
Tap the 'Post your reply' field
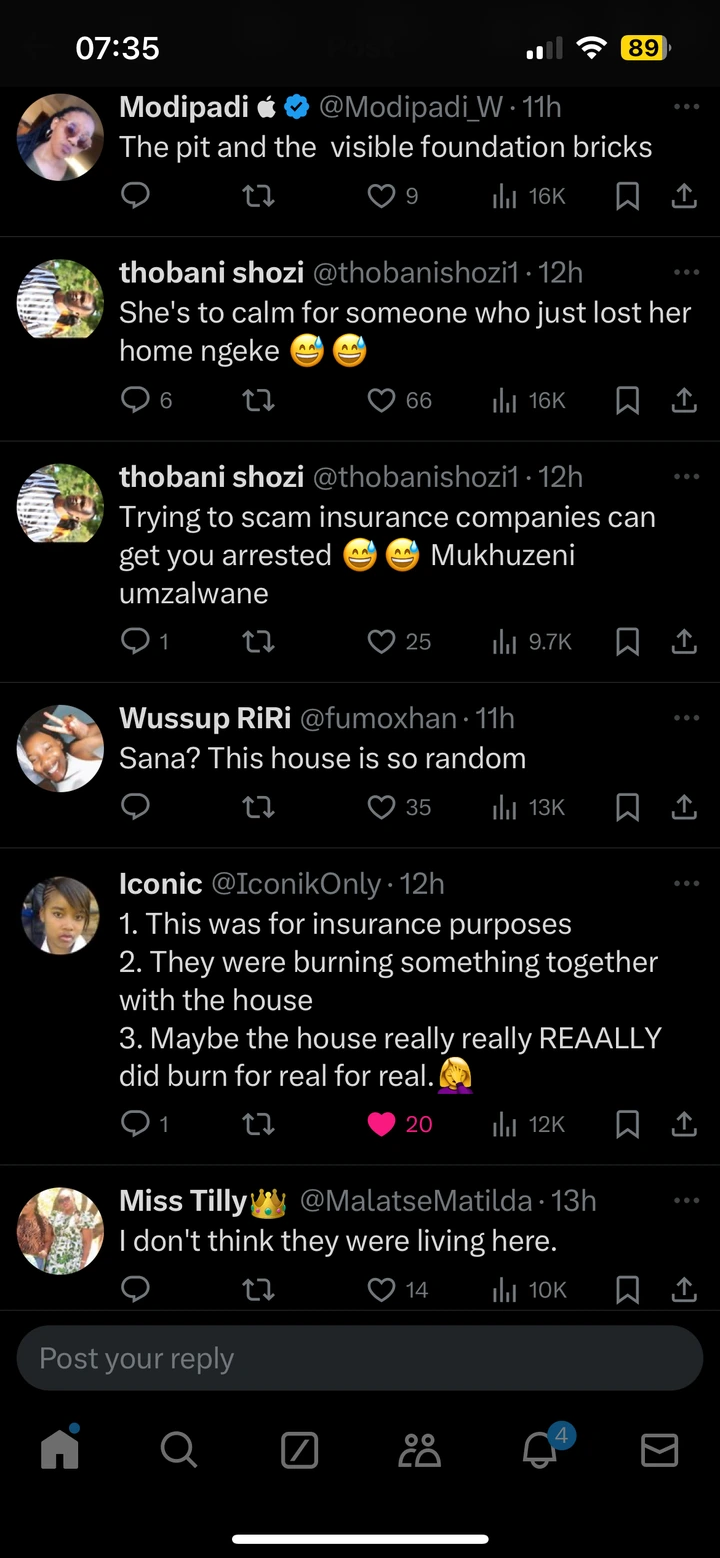point(360,1358)
